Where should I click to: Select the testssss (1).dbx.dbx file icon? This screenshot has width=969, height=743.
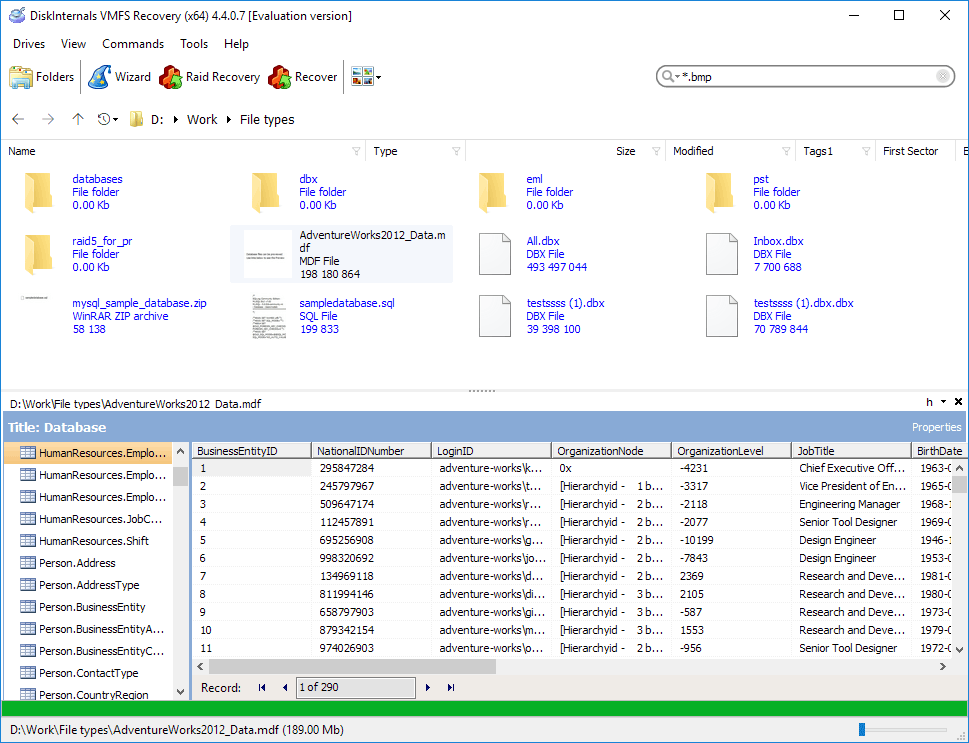click(x=722, y=316)
